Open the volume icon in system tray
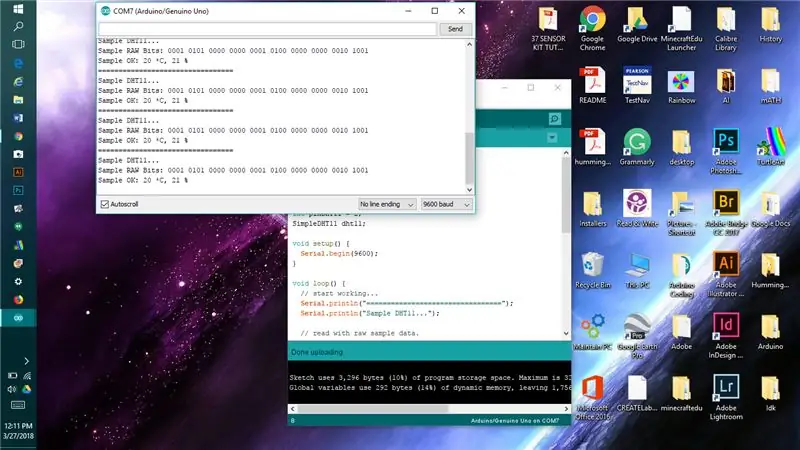Viewport: 800px width, 450px height. click(x=12, y=389)
